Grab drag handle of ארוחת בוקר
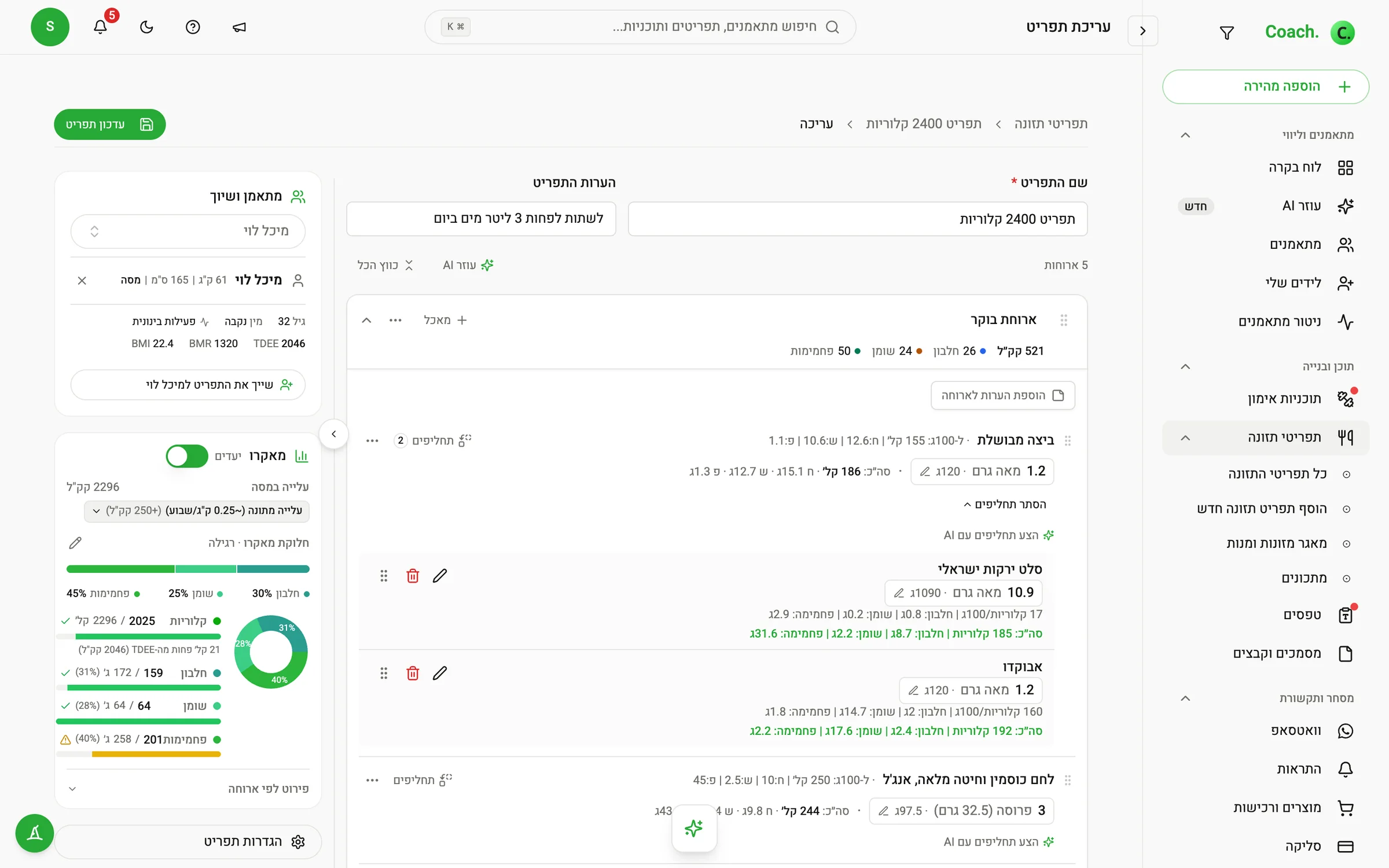 [x=1064, y=320]
